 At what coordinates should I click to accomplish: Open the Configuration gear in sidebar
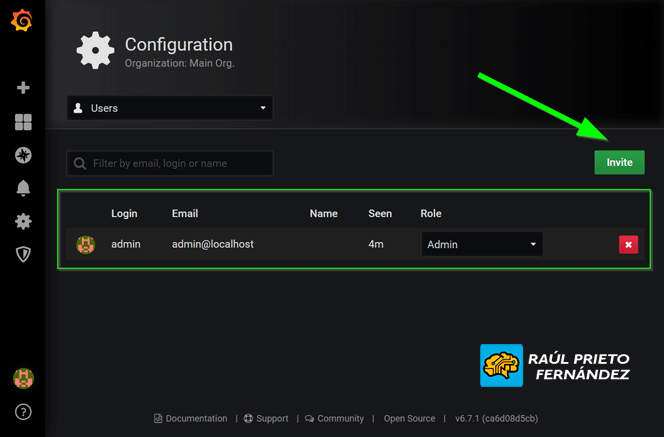[x=23, y=221]
